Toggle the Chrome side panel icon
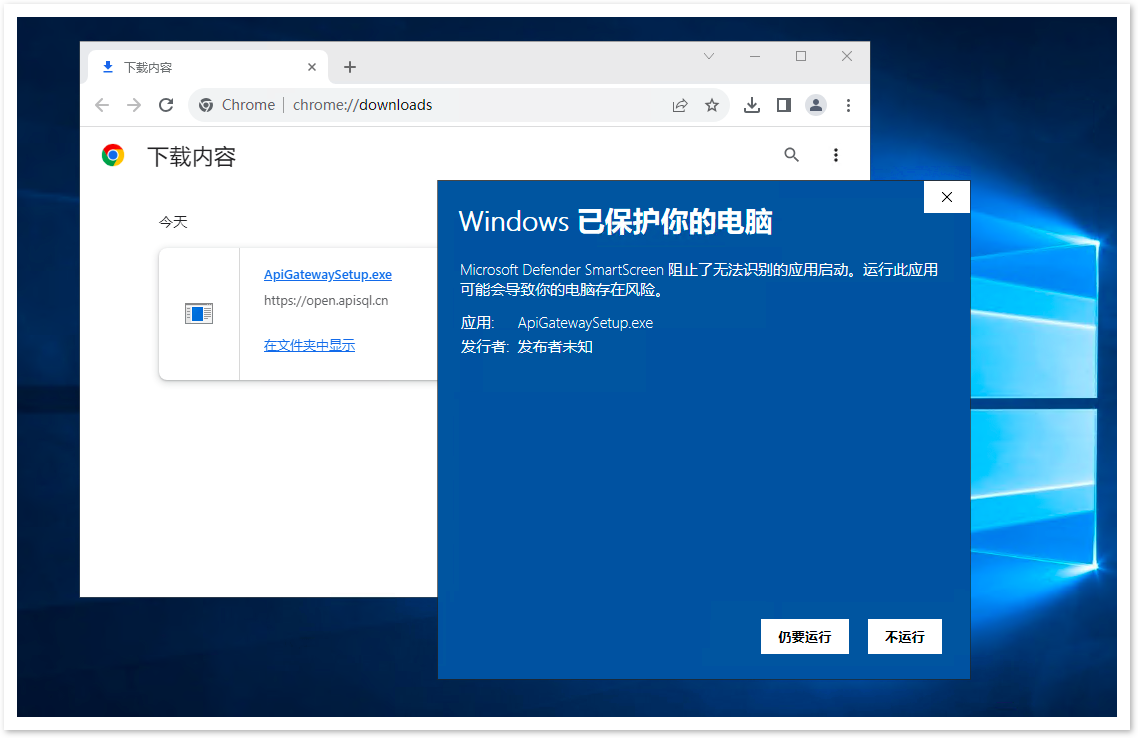This screenshot has width=1138, height=738. tap(784, 105)
